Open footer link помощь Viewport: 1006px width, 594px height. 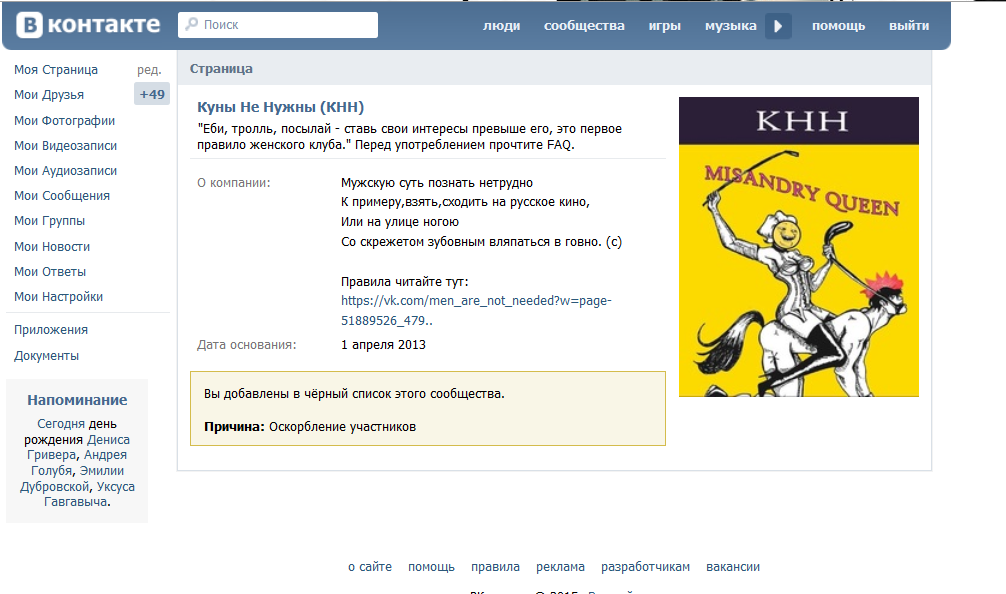click(431, 567)
